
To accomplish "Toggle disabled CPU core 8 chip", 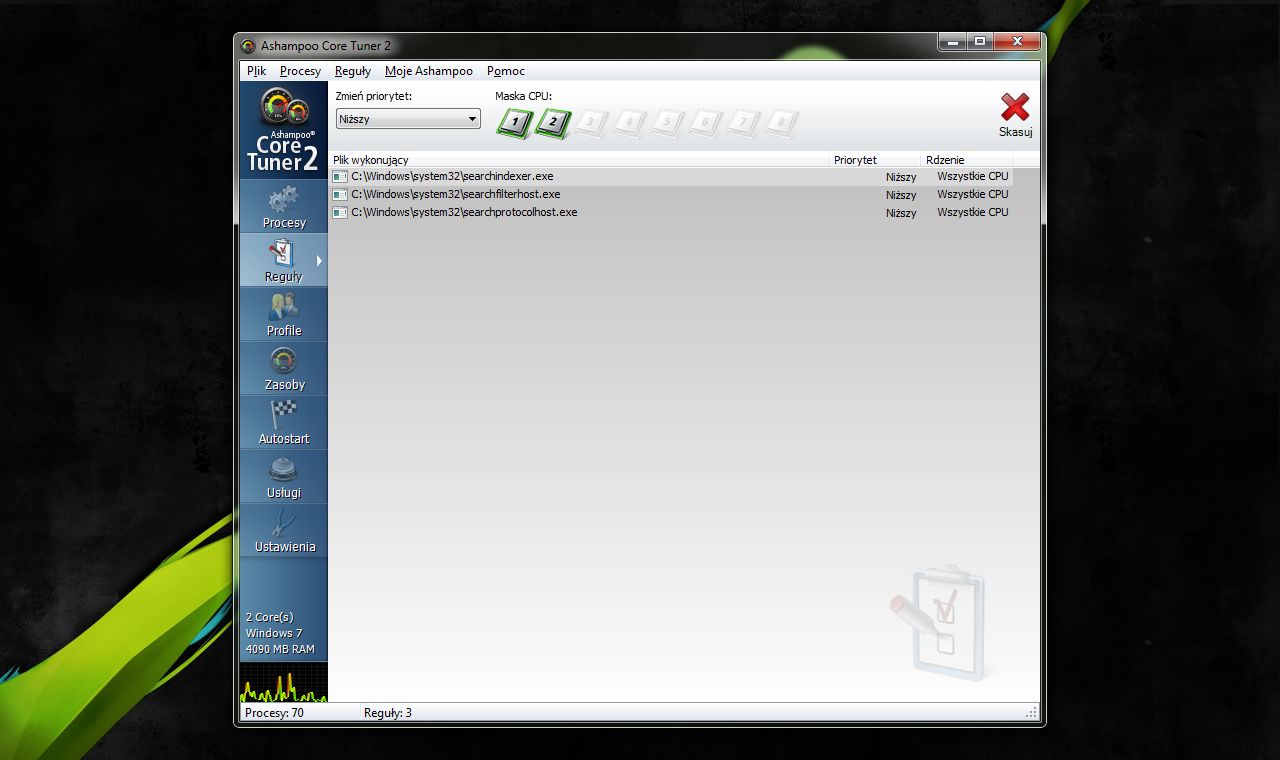I will tap(781, 124).
